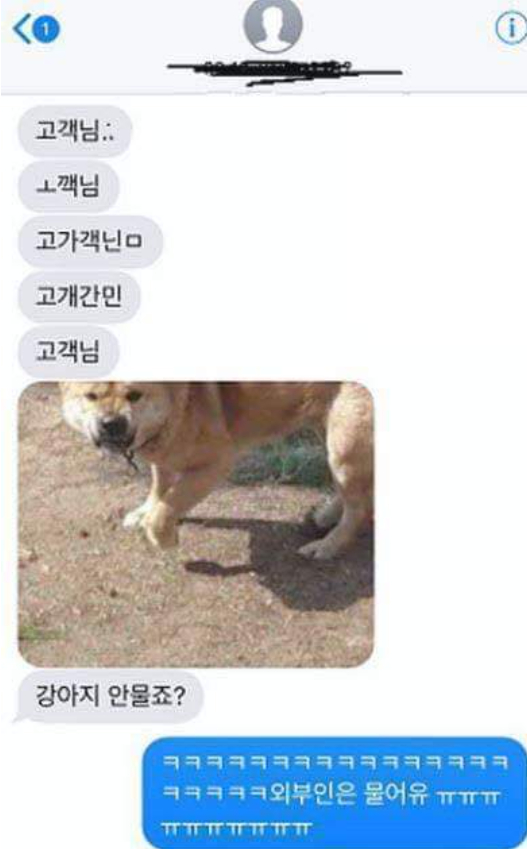The width and height of the screenshot is (527, 849).
Task: Select the message bubble ㅗ깩님
Action: click(x=68, y=186)
